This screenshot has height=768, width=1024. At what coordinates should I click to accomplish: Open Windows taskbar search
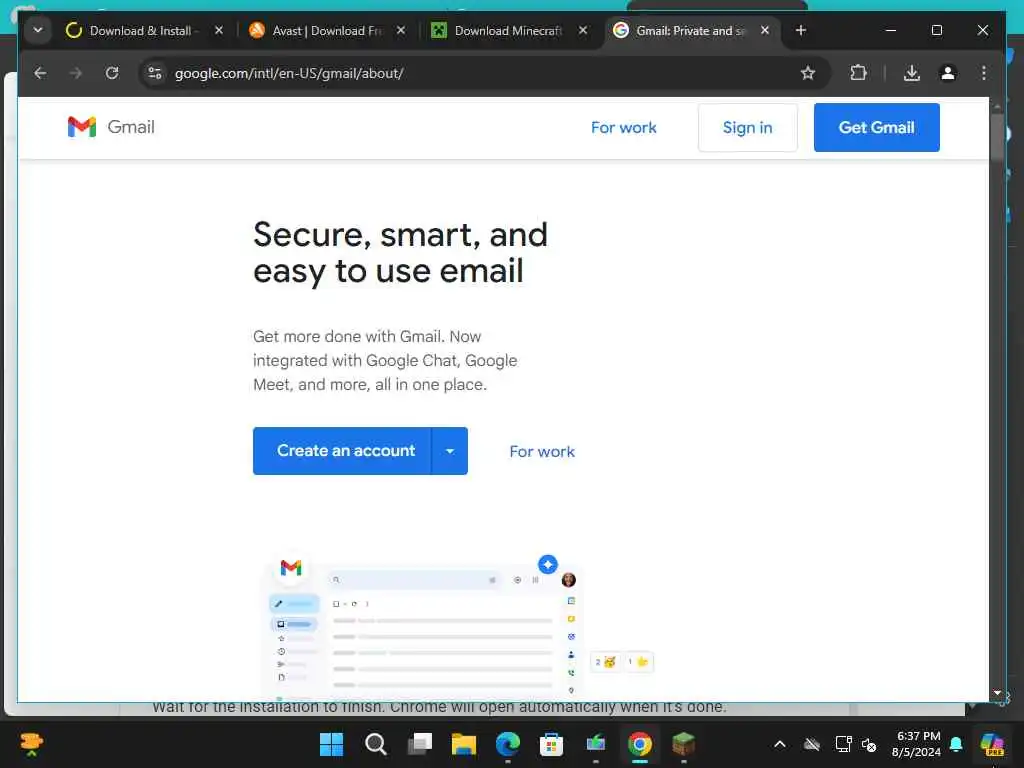tap(376, 744)
